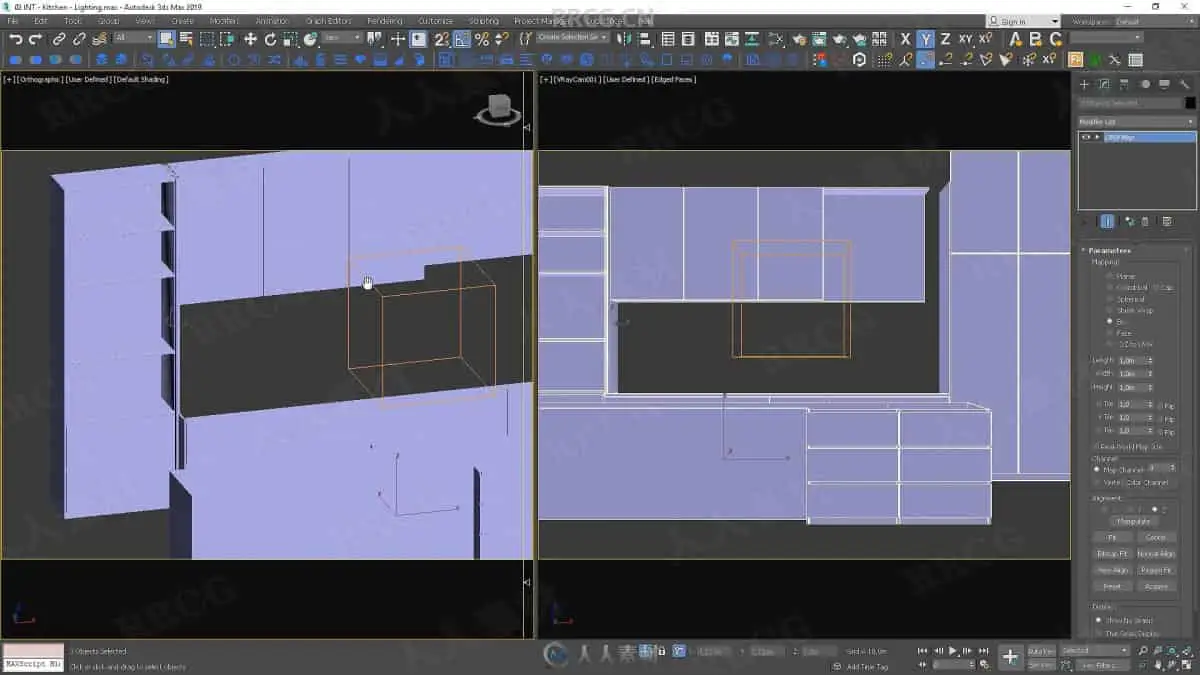1200x675 pixels.
Task: Select Spherical mapping radio button
Action: (x=1110, y=299)
